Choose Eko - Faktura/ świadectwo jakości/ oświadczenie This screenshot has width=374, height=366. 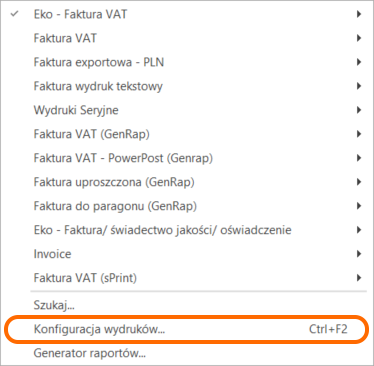(187, 230)
